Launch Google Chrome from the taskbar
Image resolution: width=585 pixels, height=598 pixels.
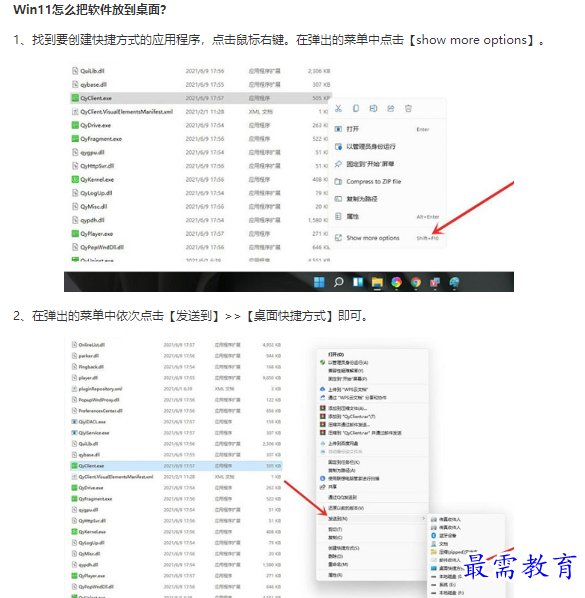[x=416, y=282]
